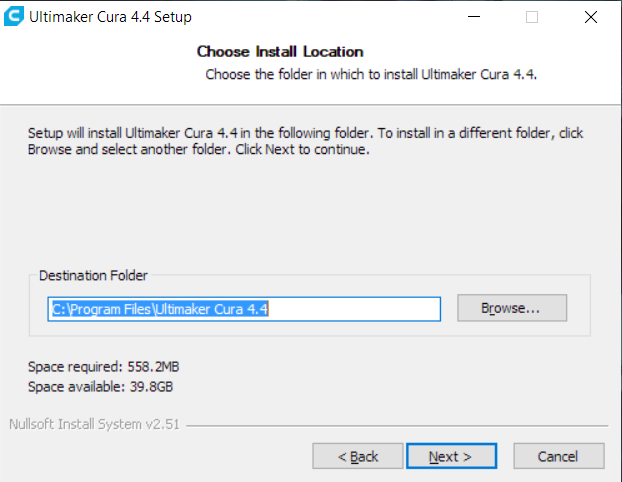Screen dimensions: 622x482
Task: Click the 'Space required: 558.2MB' text
Action: [x=104, y=367]
